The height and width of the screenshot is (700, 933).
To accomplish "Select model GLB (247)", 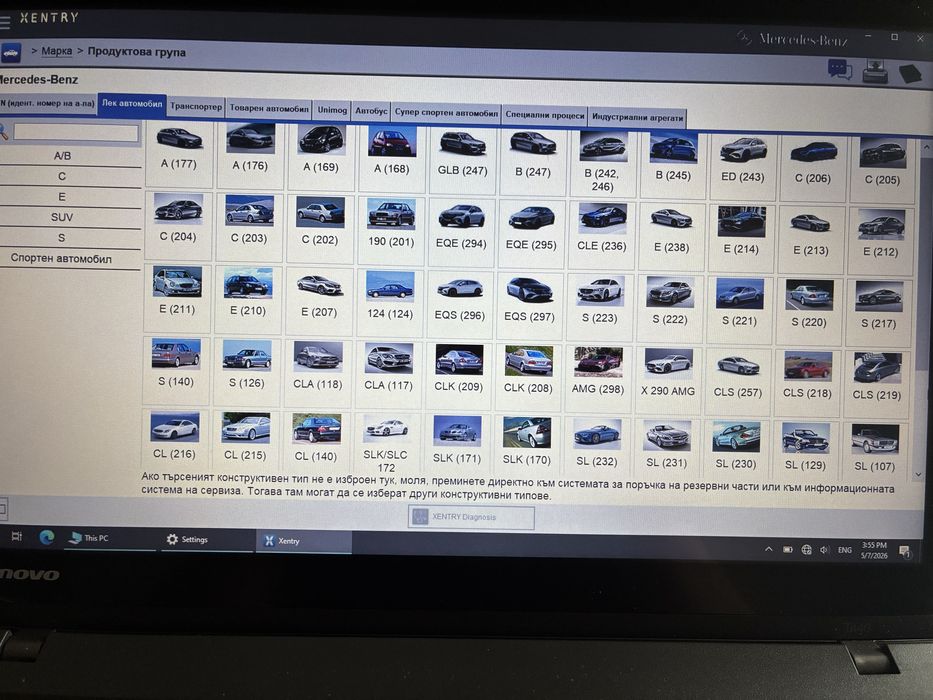I will click(462, 159).
